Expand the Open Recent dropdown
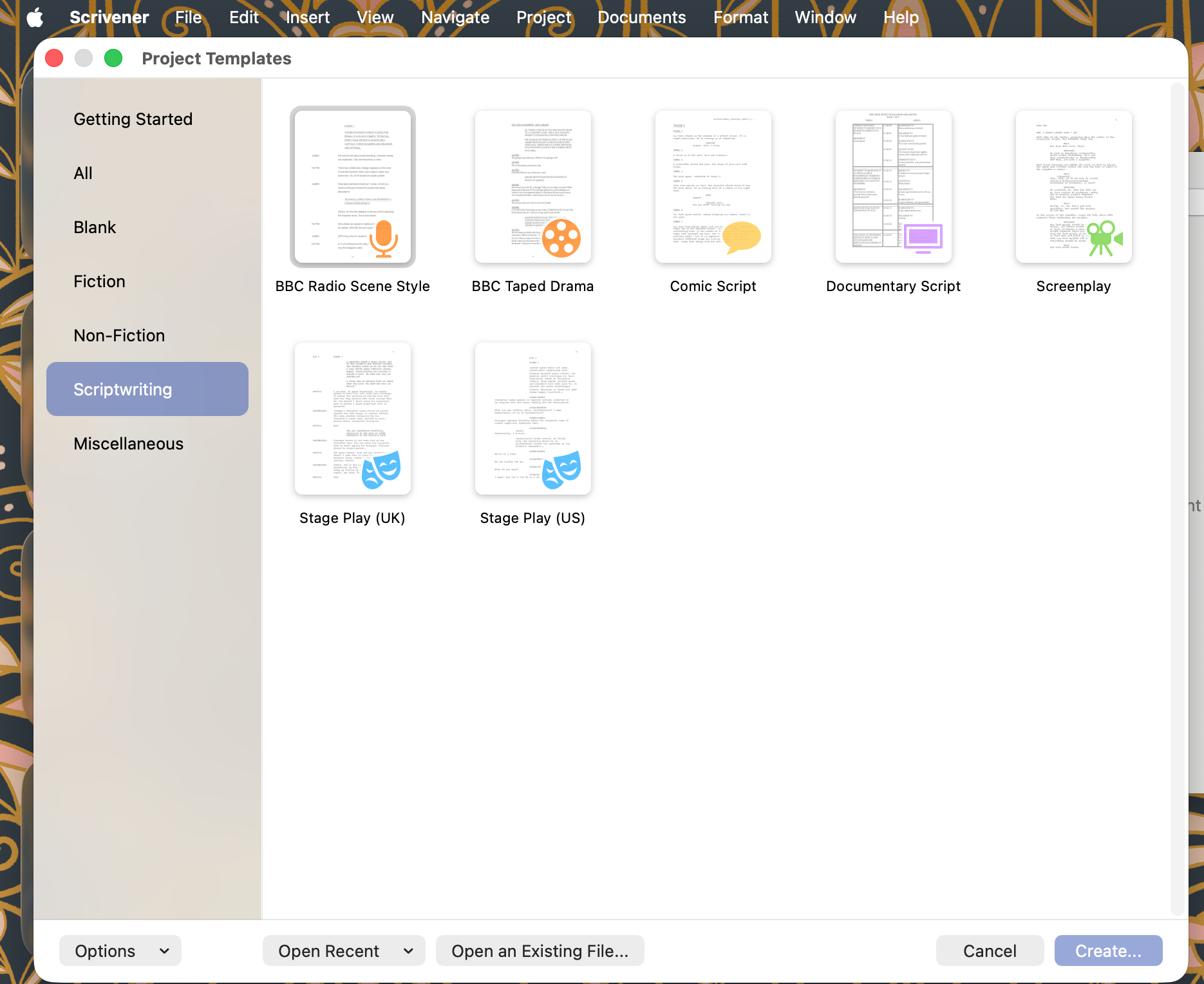 [344, 951]
